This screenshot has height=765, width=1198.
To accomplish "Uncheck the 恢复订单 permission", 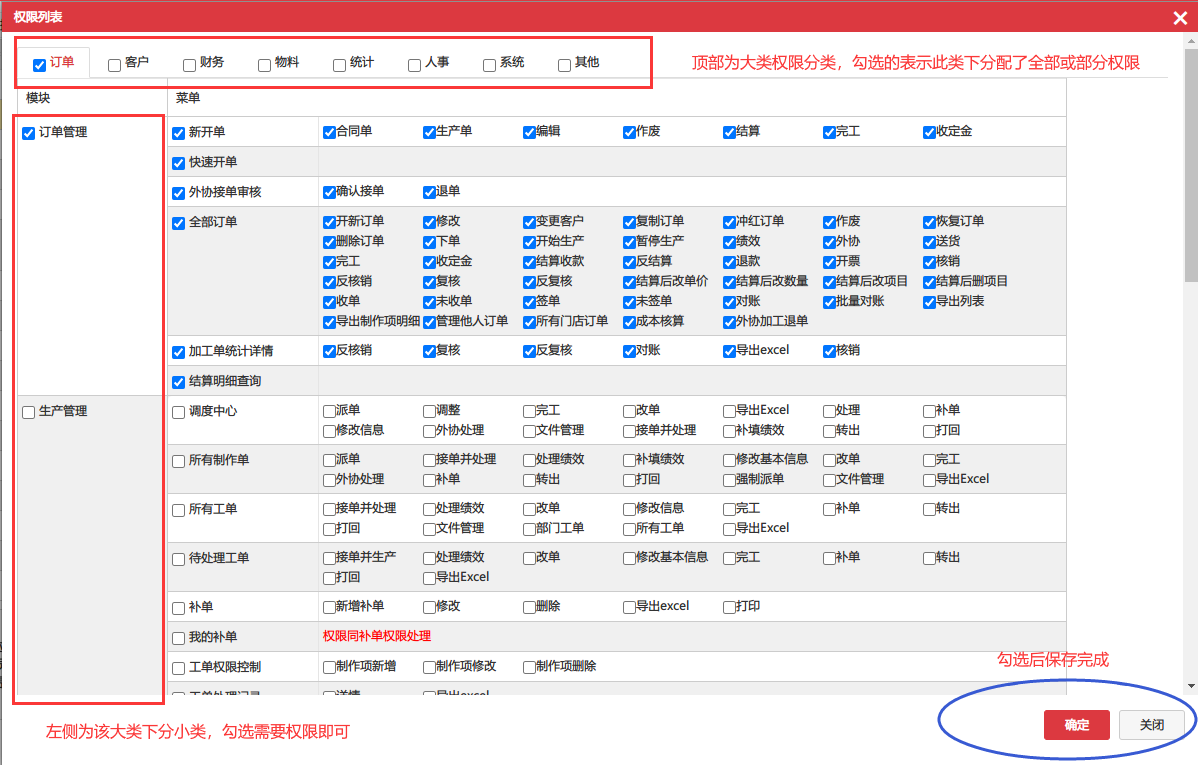I will [x=929, y=222].
